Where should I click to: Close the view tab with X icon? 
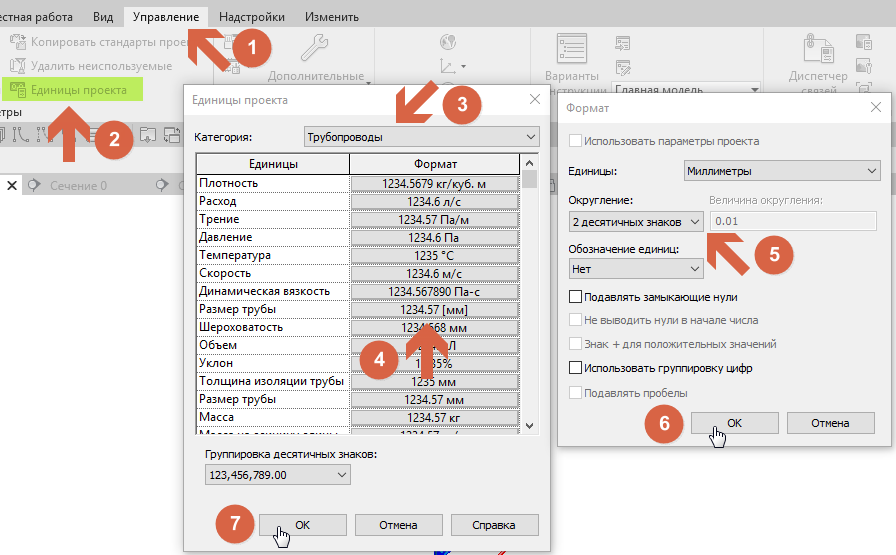pyautogui.click(x=11, y=185)
